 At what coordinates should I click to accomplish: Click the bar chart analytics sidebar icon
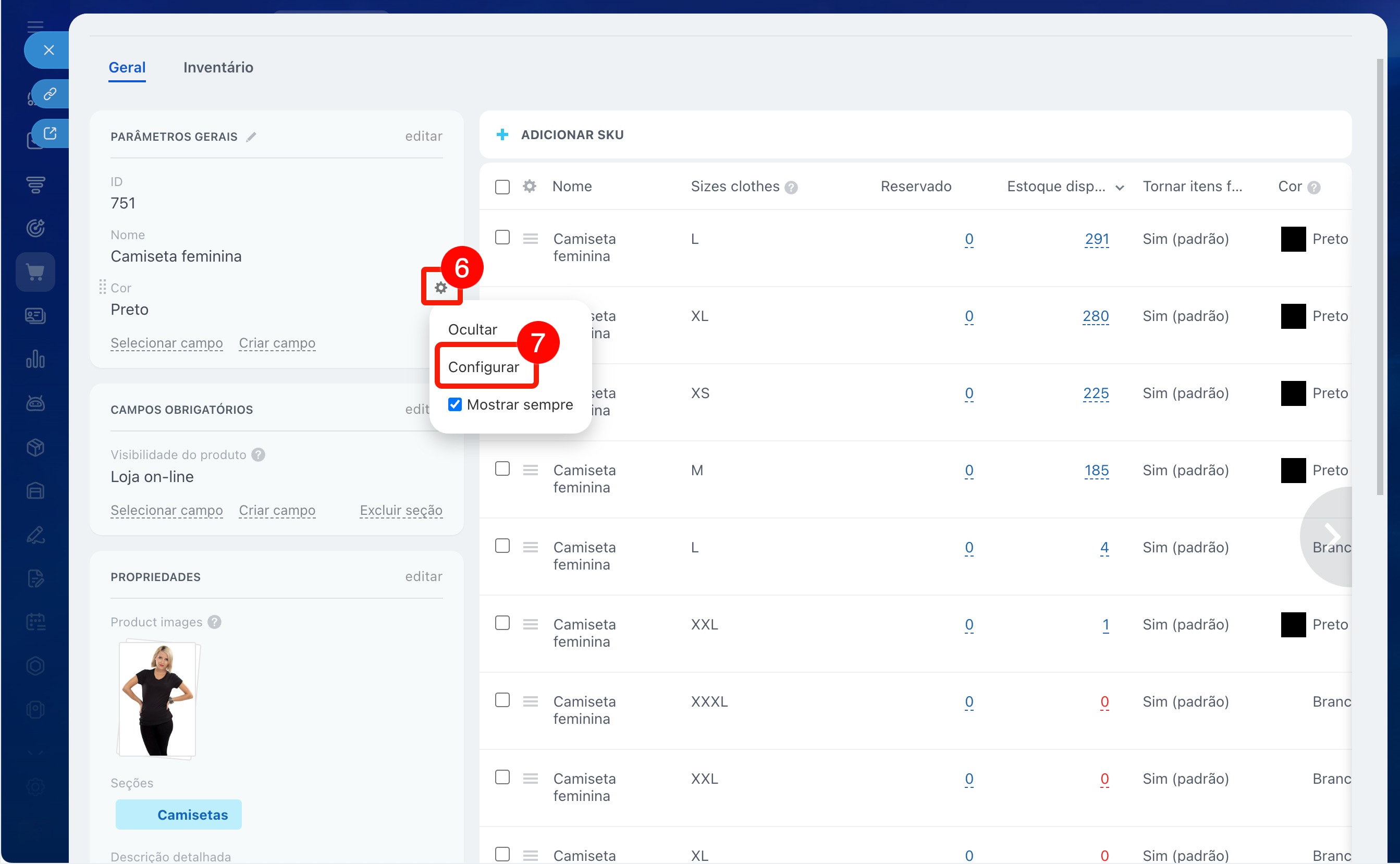(x=35, y=360)
